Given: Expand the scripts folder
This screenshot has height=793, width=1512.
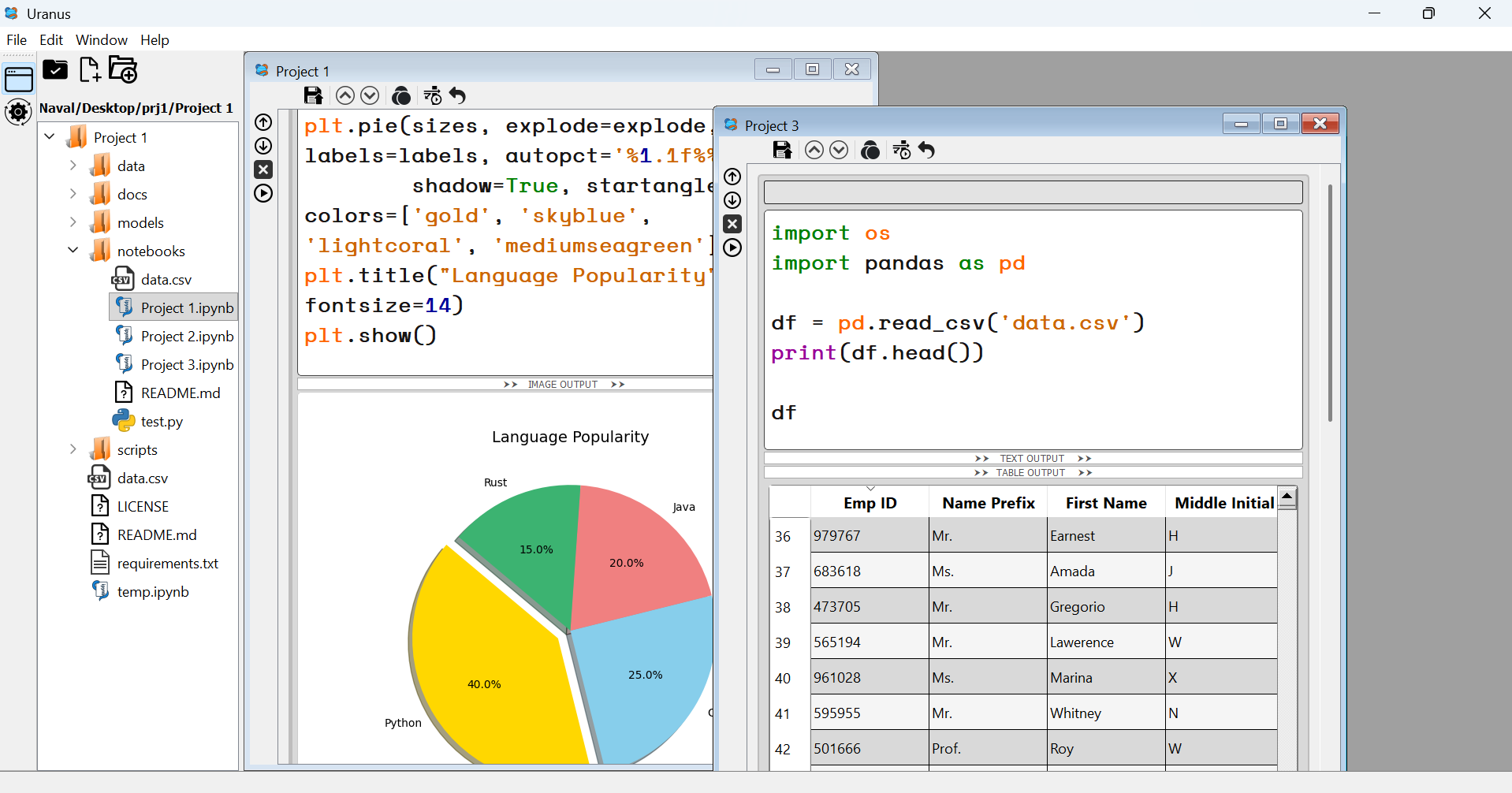Looking at the screenshot, I should point(73,449).
